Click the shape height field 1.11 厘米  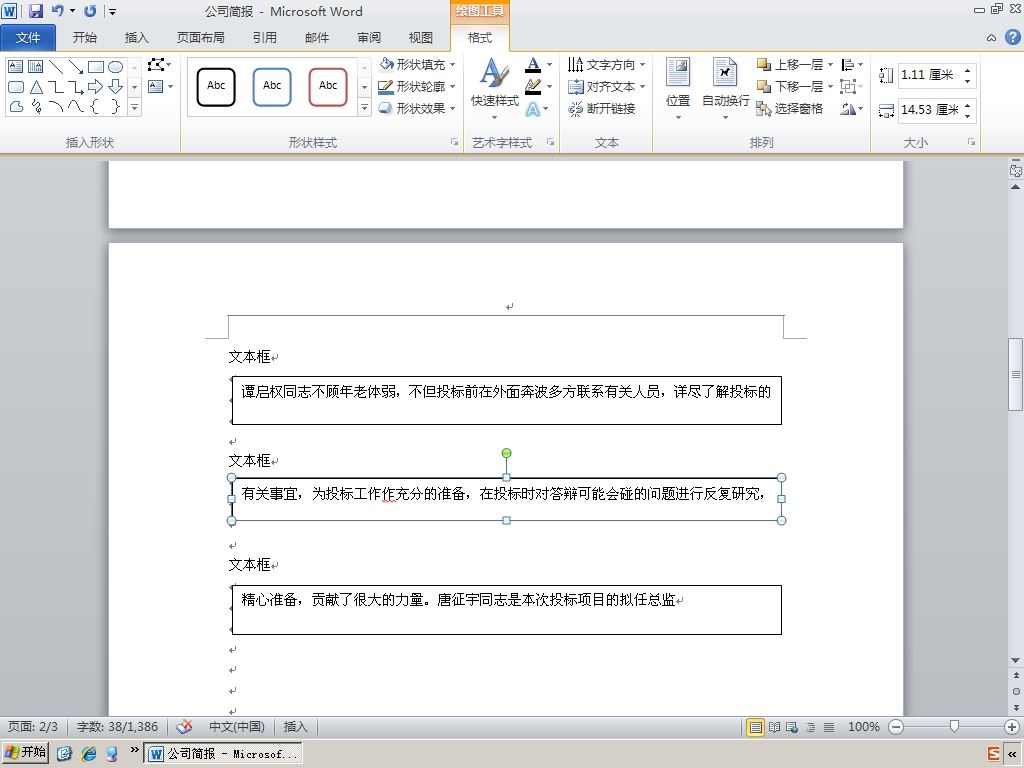(x=930, y=74)
